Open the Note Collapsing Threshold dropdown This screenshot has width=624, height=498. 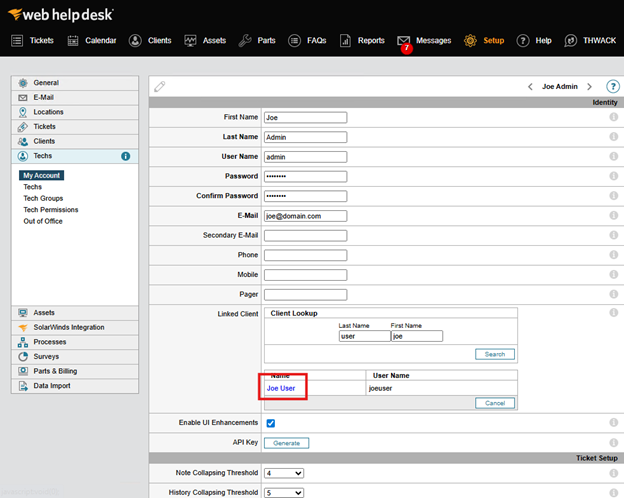[284, 473]
